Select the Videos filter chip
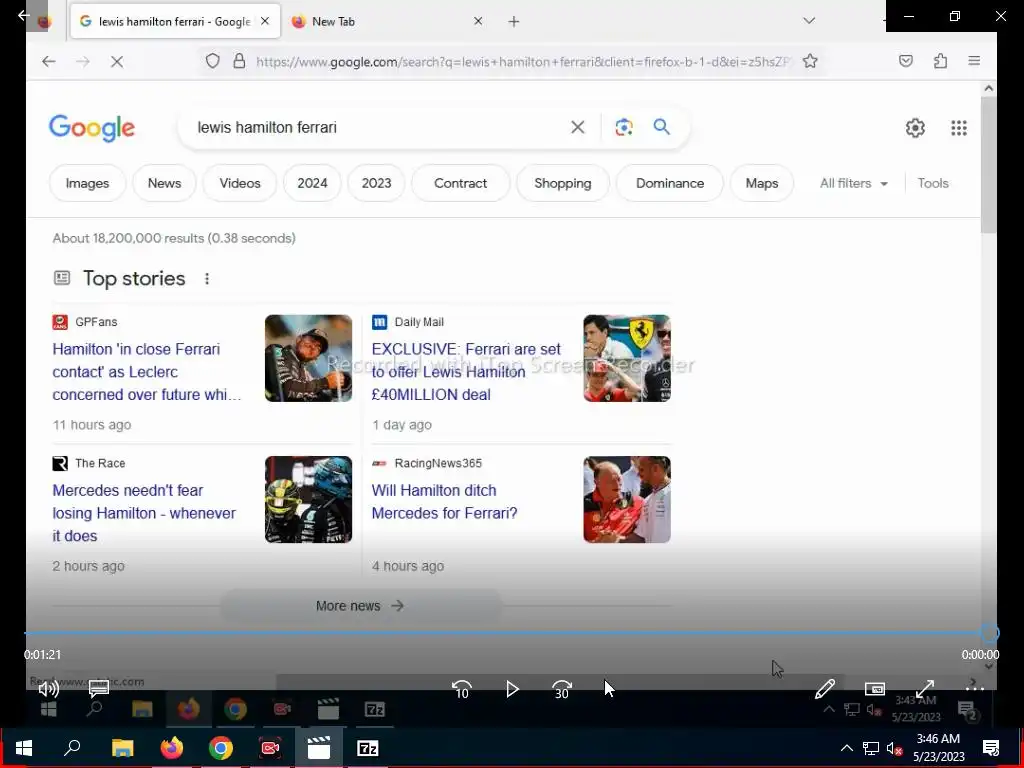Viewport: 1024px width, 768px height. tap(240, 184)
